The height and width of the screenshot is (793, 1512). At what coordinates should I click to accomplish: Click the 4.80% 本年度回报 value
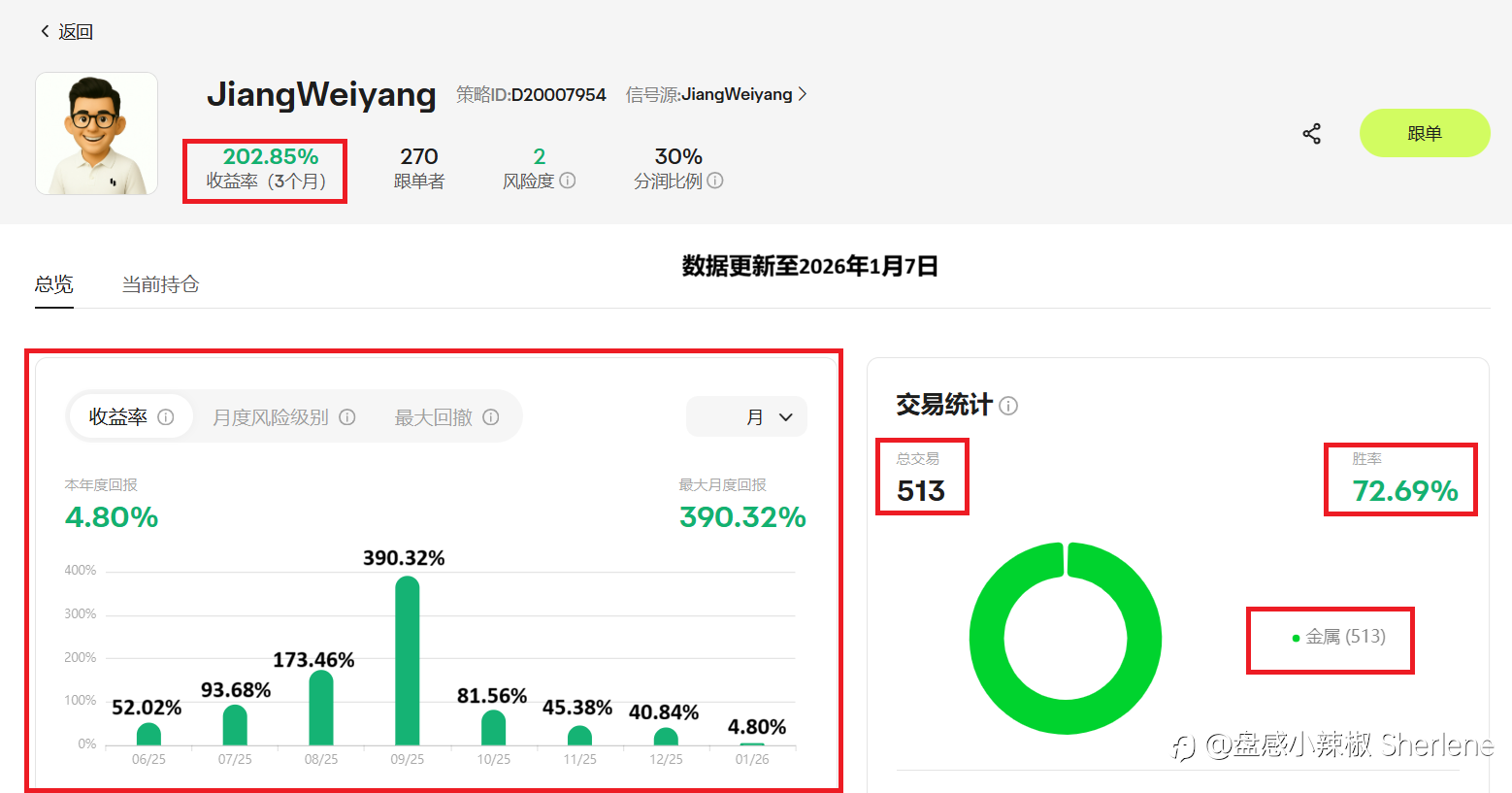point(112,517)
